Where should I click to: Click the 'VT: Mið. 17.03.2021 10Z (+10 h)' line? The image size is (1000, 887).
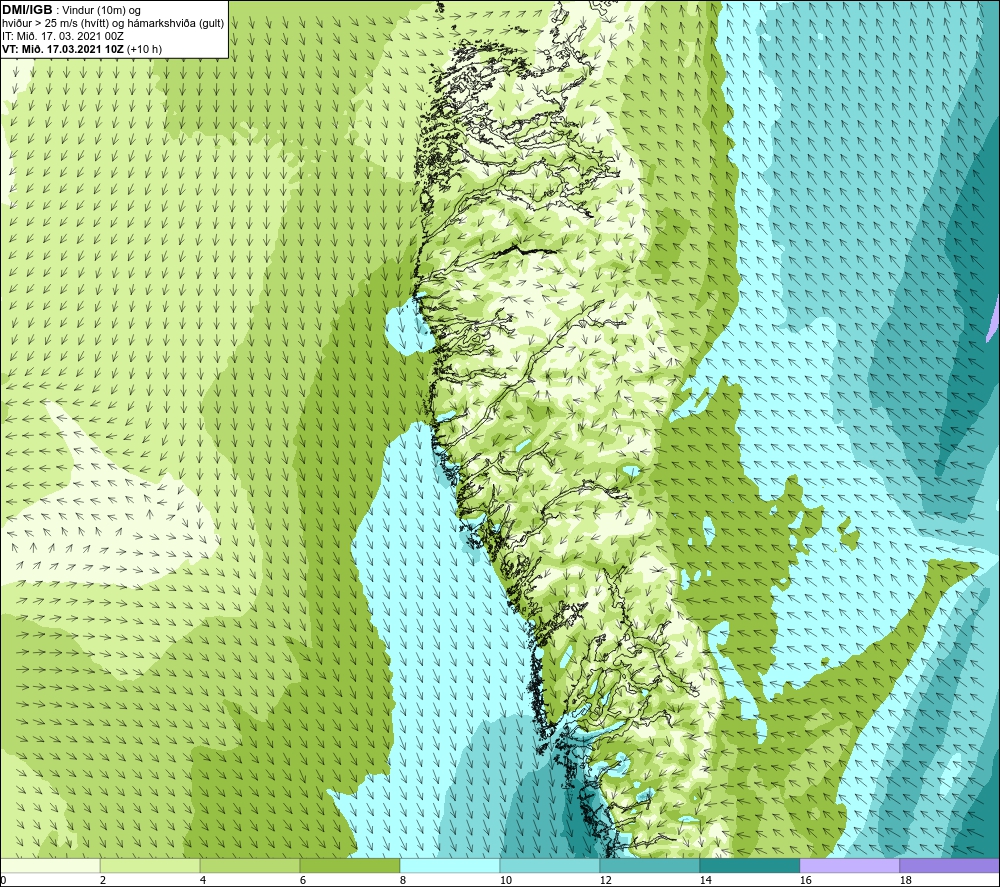pyautogui.click(x=82, y=49)
